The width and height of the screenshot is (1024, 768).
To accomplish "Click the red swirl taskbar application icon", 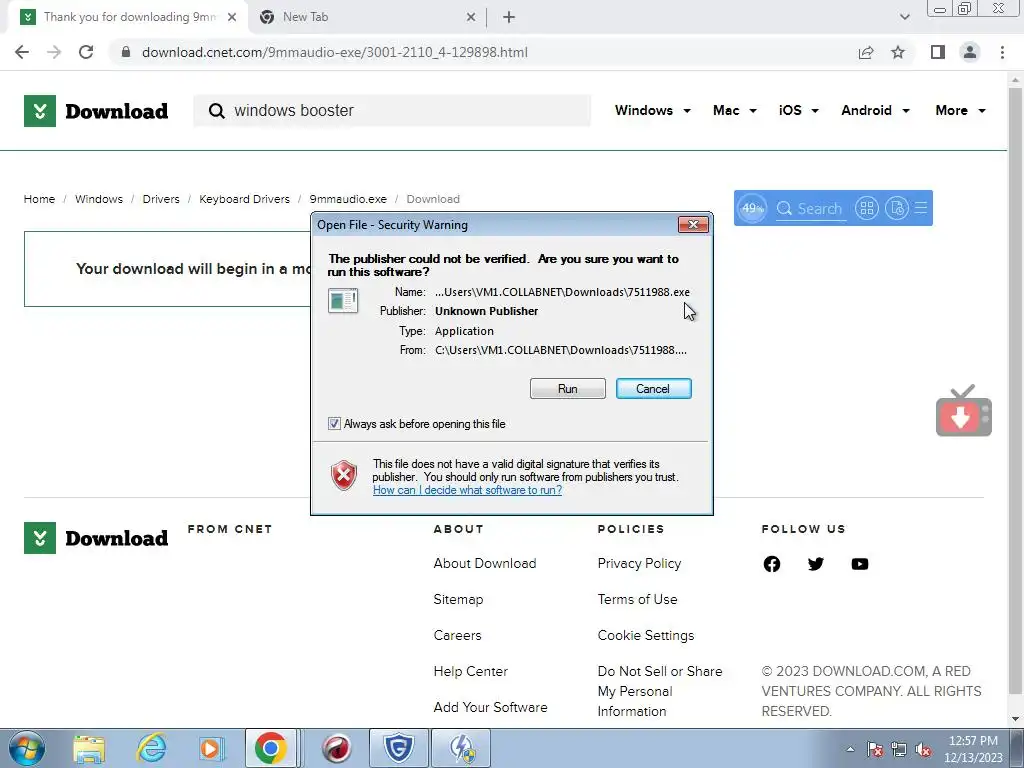I will tap(336, 748).
